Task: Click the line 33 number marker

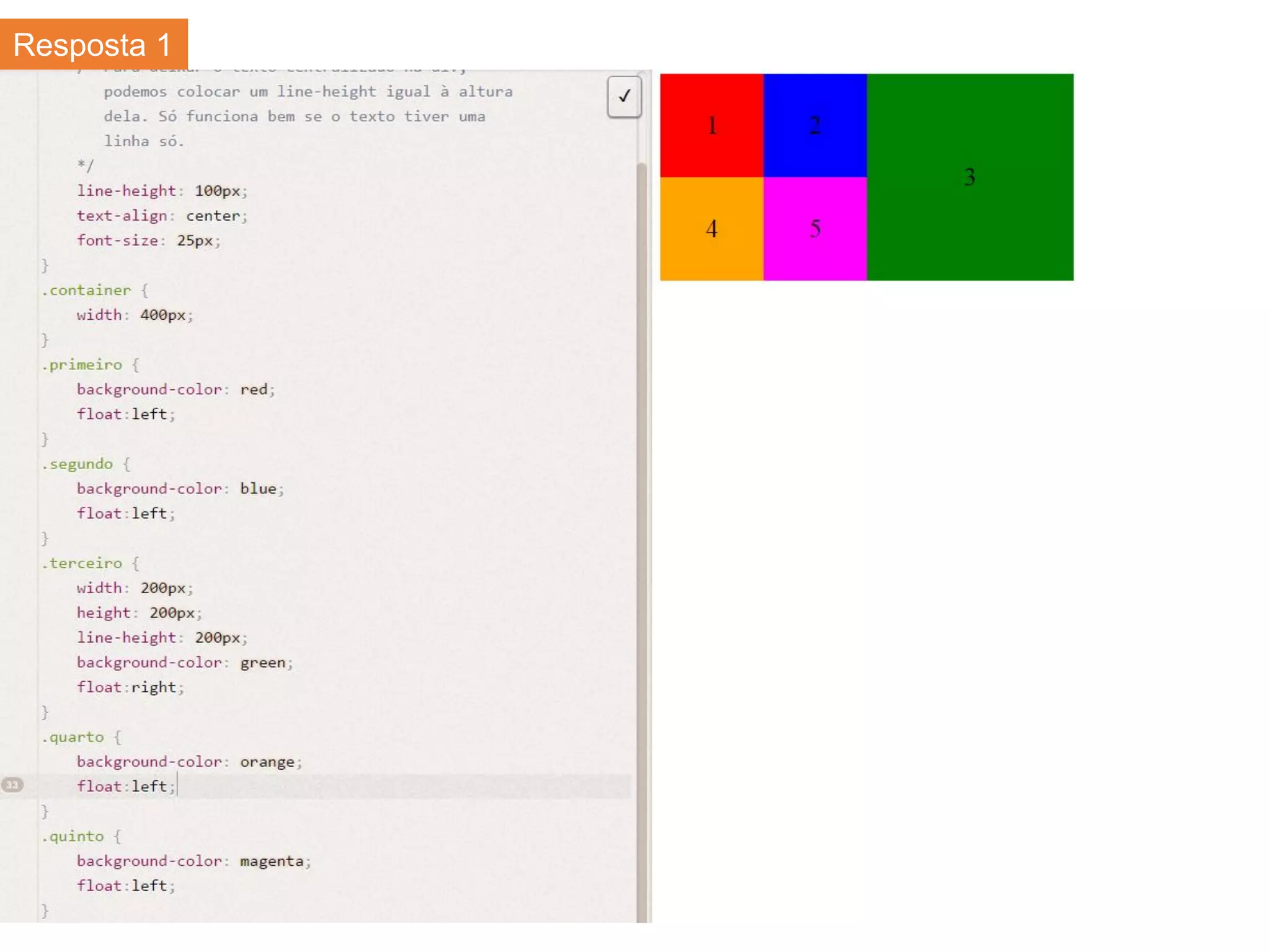Action: pyautogui.click(x=12, y=785)
